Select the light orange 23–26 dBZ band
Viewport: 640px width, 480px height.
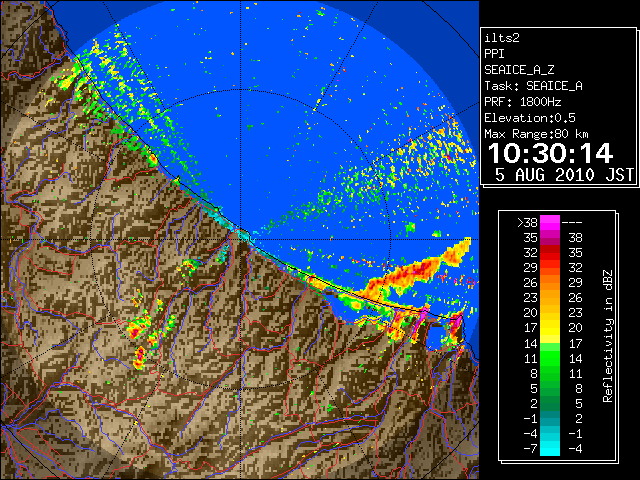point(550,298)
